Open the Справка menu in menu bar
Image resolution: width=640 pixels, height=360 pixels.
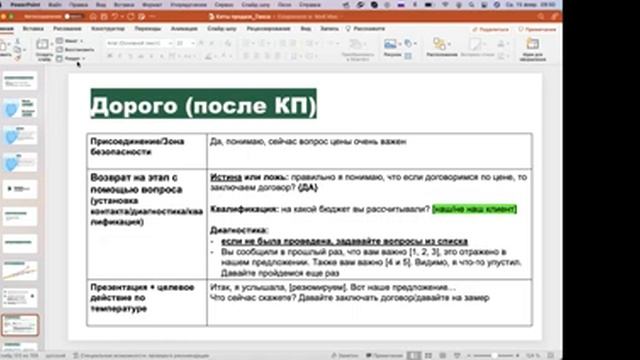310,5
